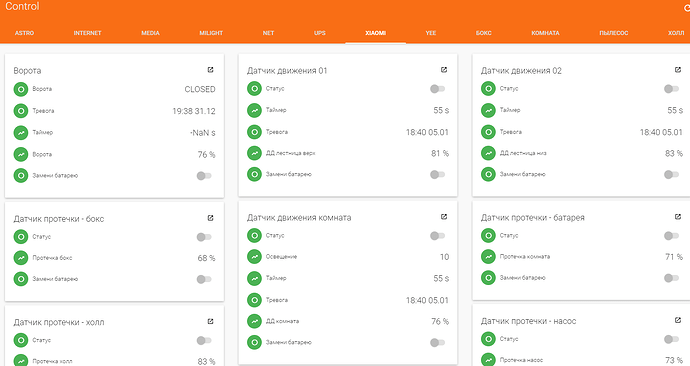
Task: Open Ворота card in external view
Action: point(210,70)
